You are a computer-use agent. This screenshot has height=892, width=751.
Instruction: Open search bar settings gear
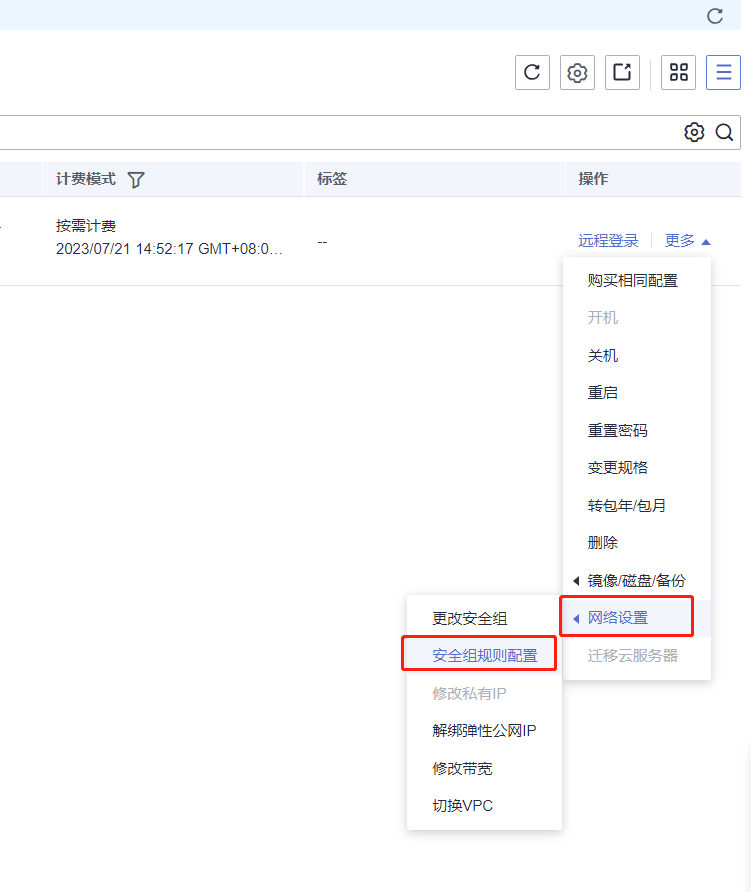pos(694,132)
